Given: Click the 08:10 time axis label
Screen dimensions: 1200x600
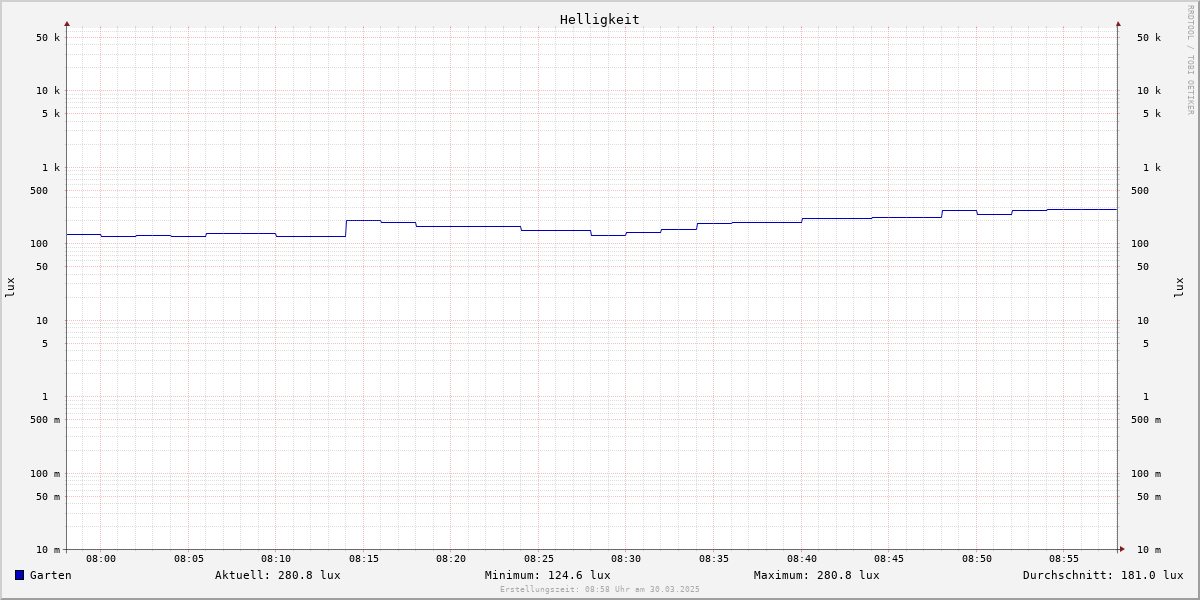Looking at the screenshot, I should (x=276, y=559).
